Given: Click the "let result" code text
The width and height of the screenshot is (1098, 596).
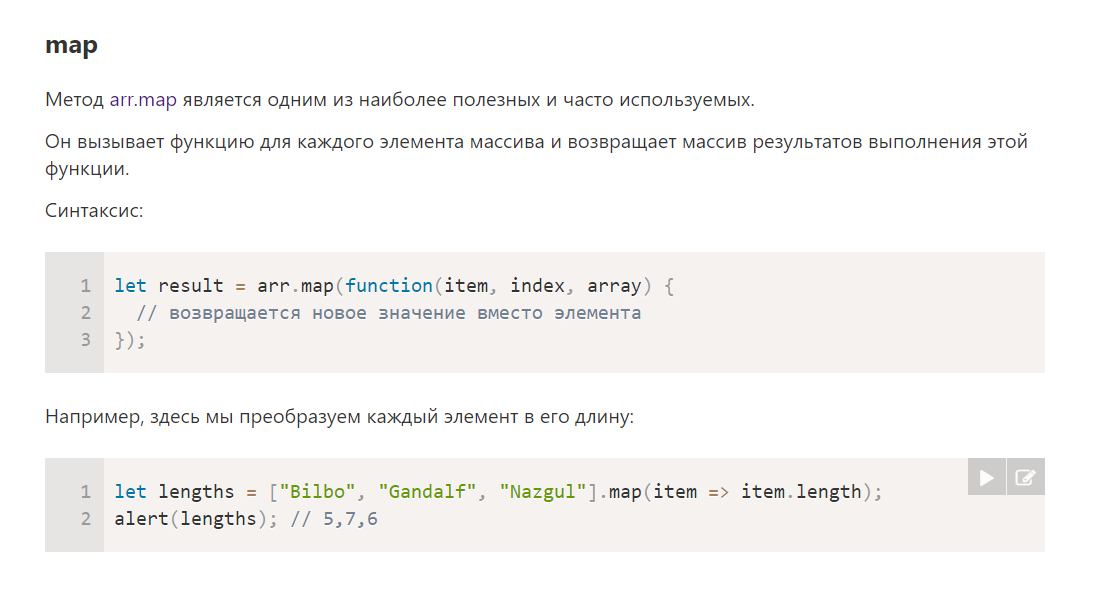Looking at the screenshot, I should (169, 286).
